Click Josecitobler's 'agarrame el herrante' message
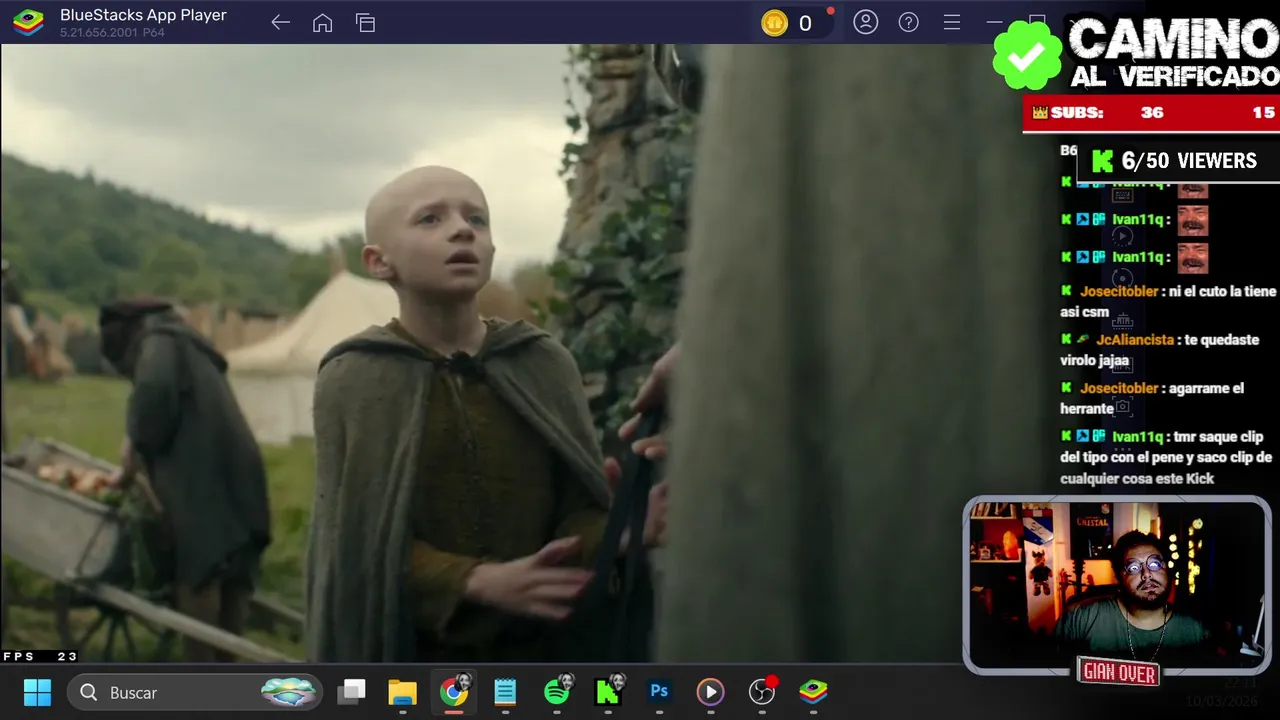 point(1153,398)
